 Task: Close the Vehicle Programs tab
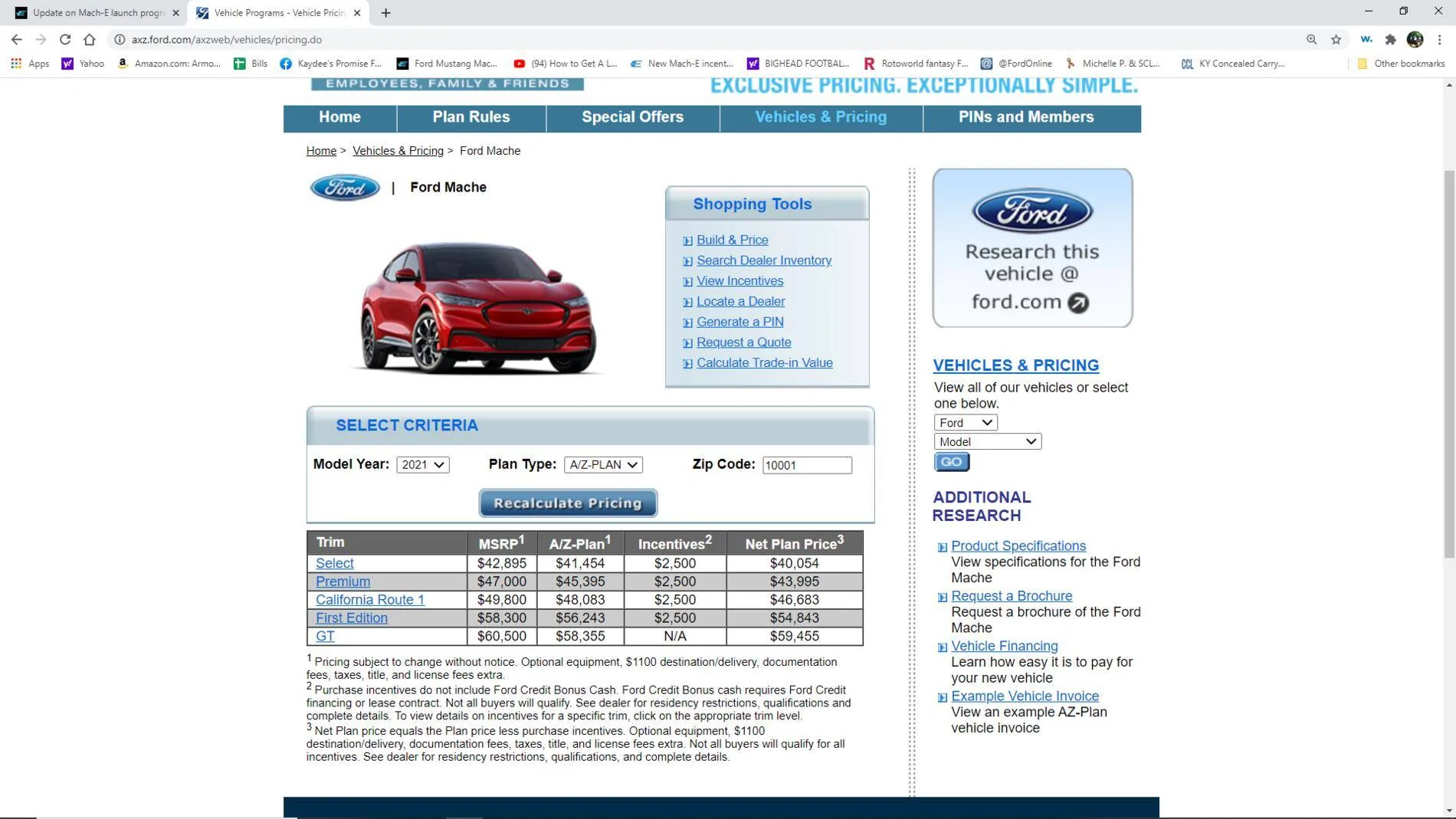(x=357, y=13)
